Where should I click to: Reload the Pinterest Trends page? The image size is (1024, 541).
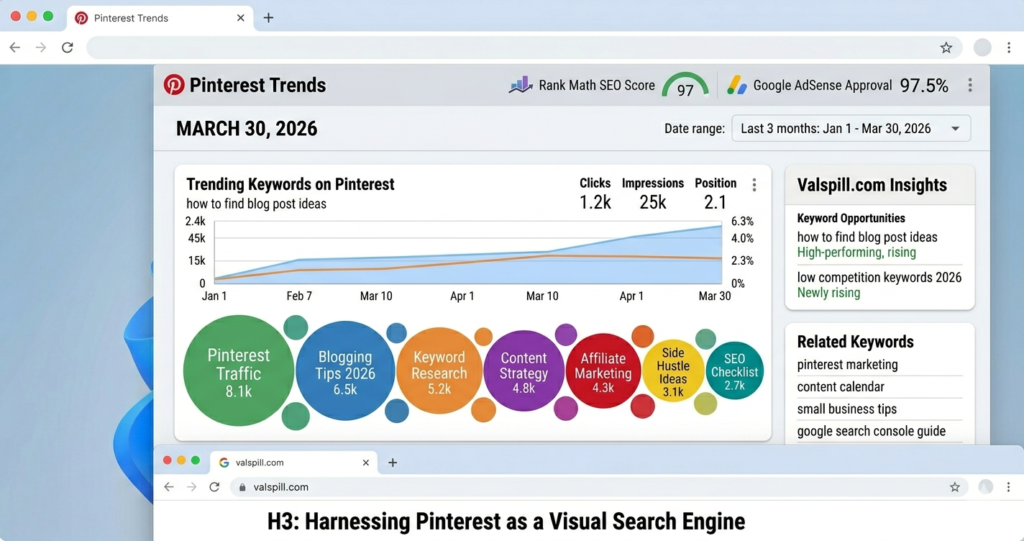(x=67, y=48)
